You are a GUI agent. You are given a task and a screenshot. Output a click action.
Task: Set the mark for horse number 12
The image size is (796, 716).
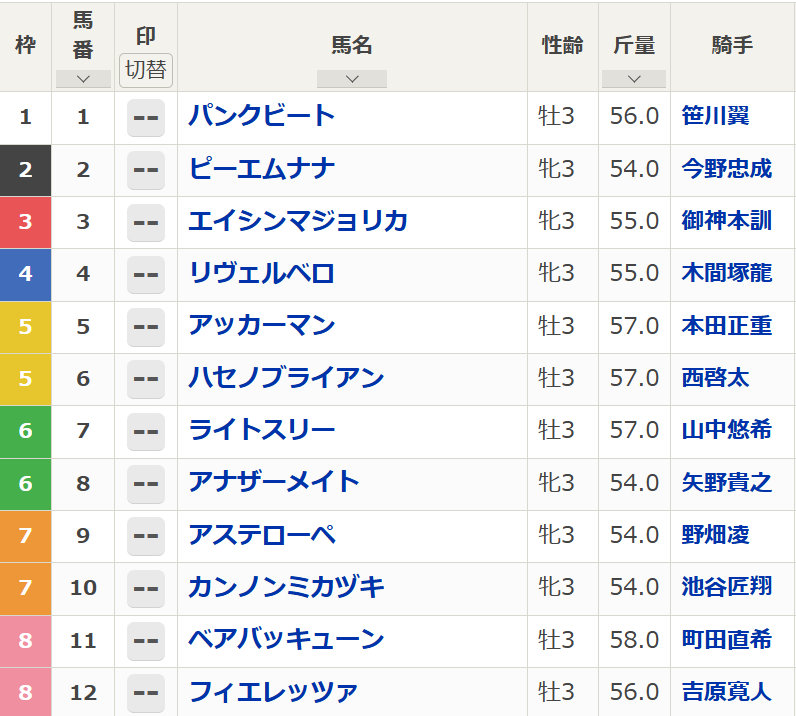point(146,693)
